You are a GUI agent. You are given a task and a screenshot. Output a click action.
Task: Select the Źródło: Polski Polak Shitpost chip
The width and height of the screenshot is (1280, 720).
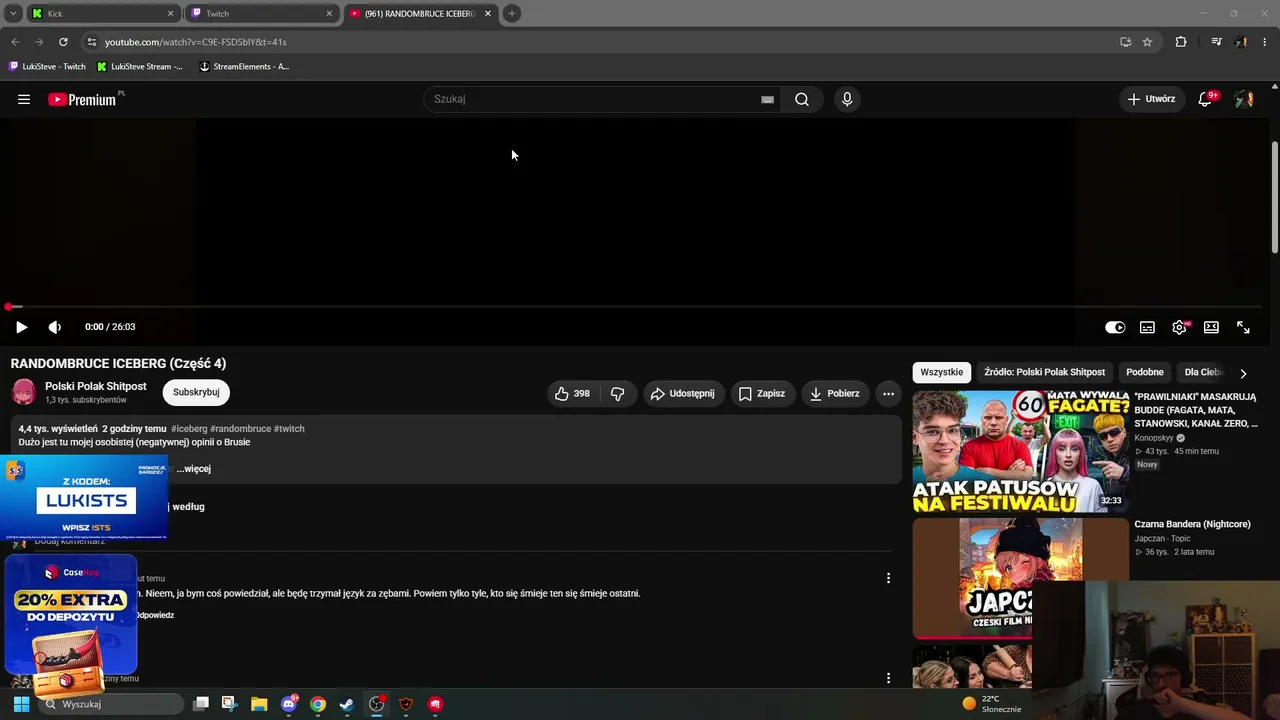coord(1044,372)
